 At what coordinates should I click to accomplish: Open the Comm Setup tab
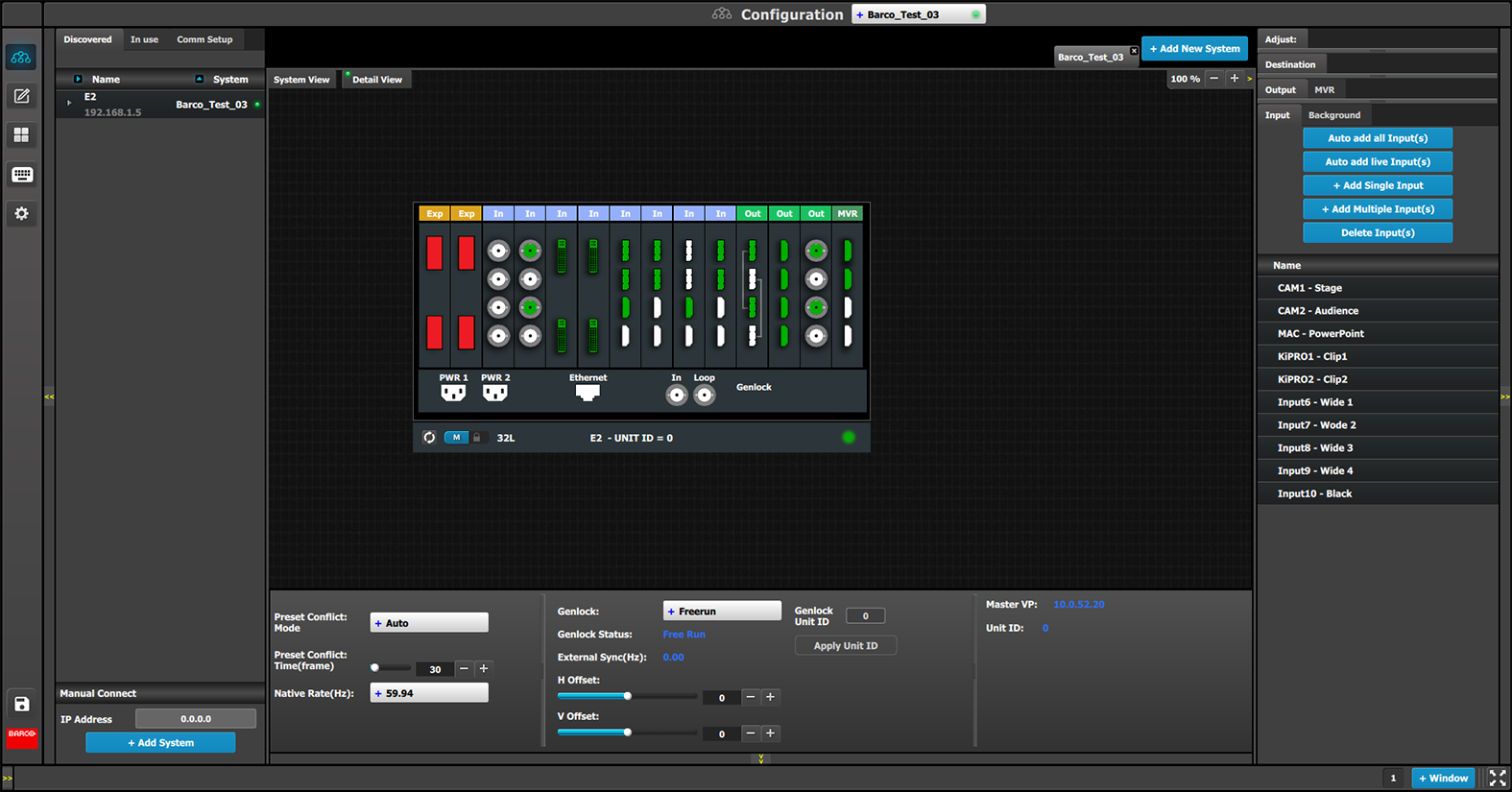(204, 39)
